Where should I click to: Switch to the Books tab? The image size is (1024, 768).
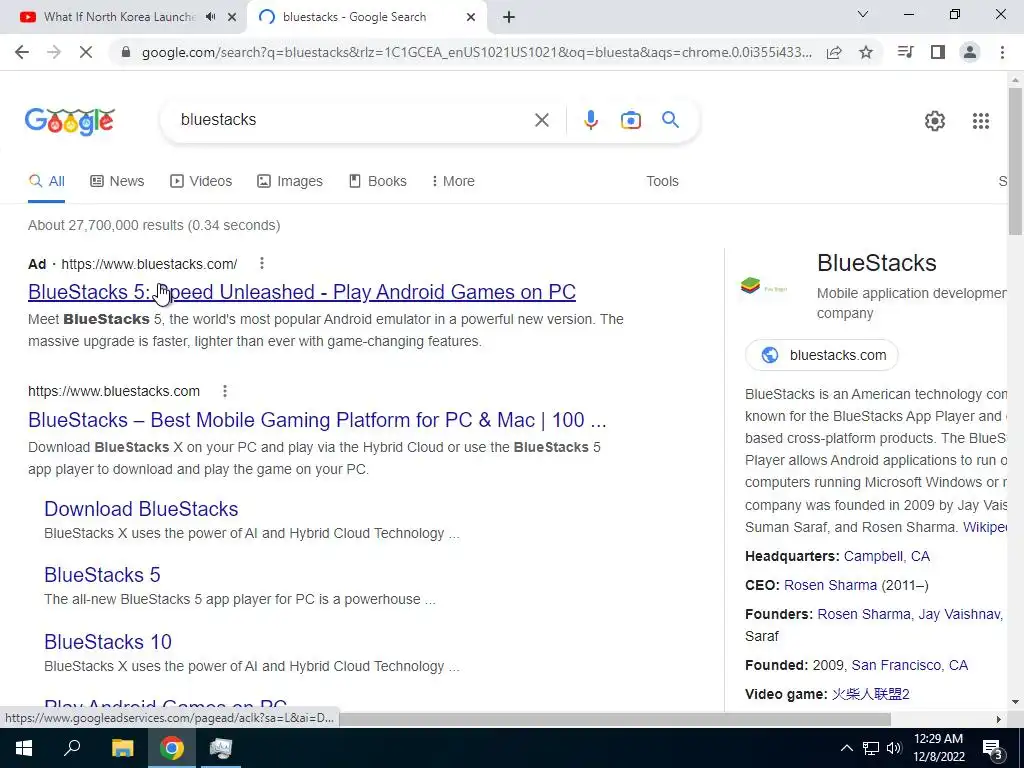378,182
